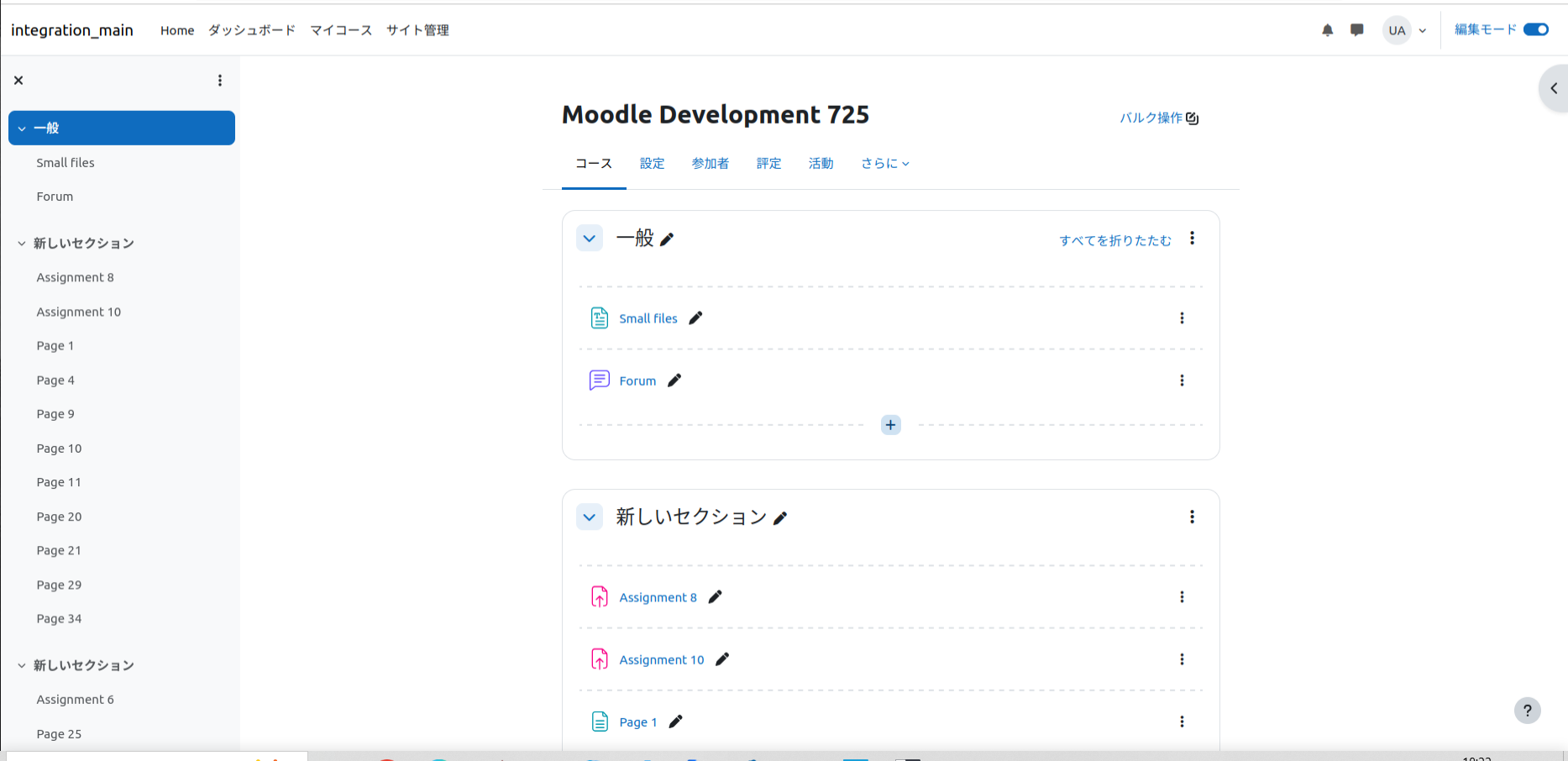This screenshot has height=761, width=1568.
Task: Collapse the 一般 section in main content
Action: coord(590,239)
